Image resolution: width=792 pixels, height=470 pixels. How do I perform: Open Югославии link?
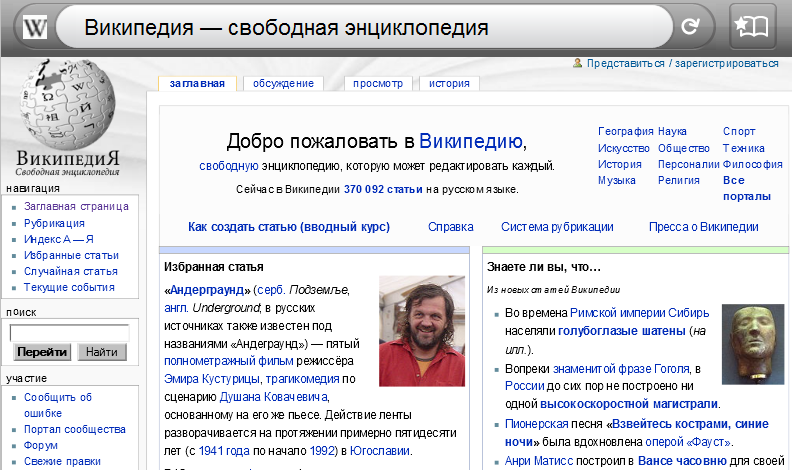point(380,451)
